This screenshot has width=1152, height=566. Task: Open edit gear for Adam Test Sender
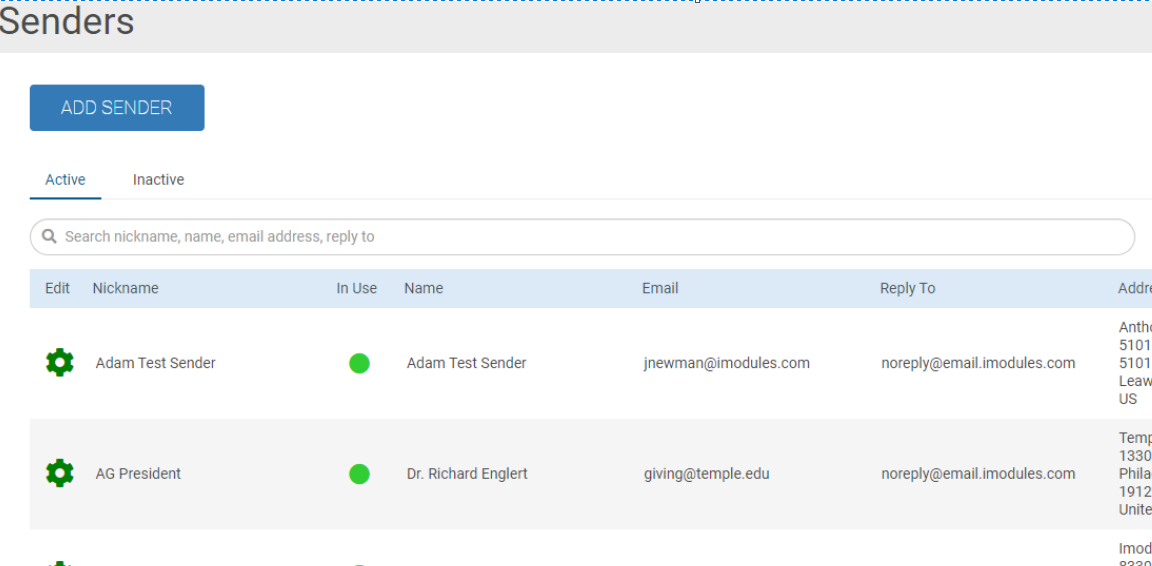[x=60, y=363]
